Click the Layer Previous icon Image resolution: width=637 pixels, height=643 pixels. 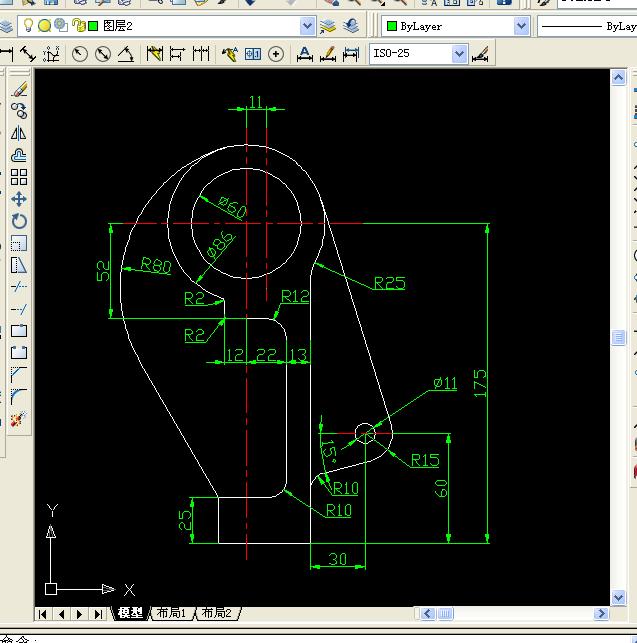click(351, 26)
